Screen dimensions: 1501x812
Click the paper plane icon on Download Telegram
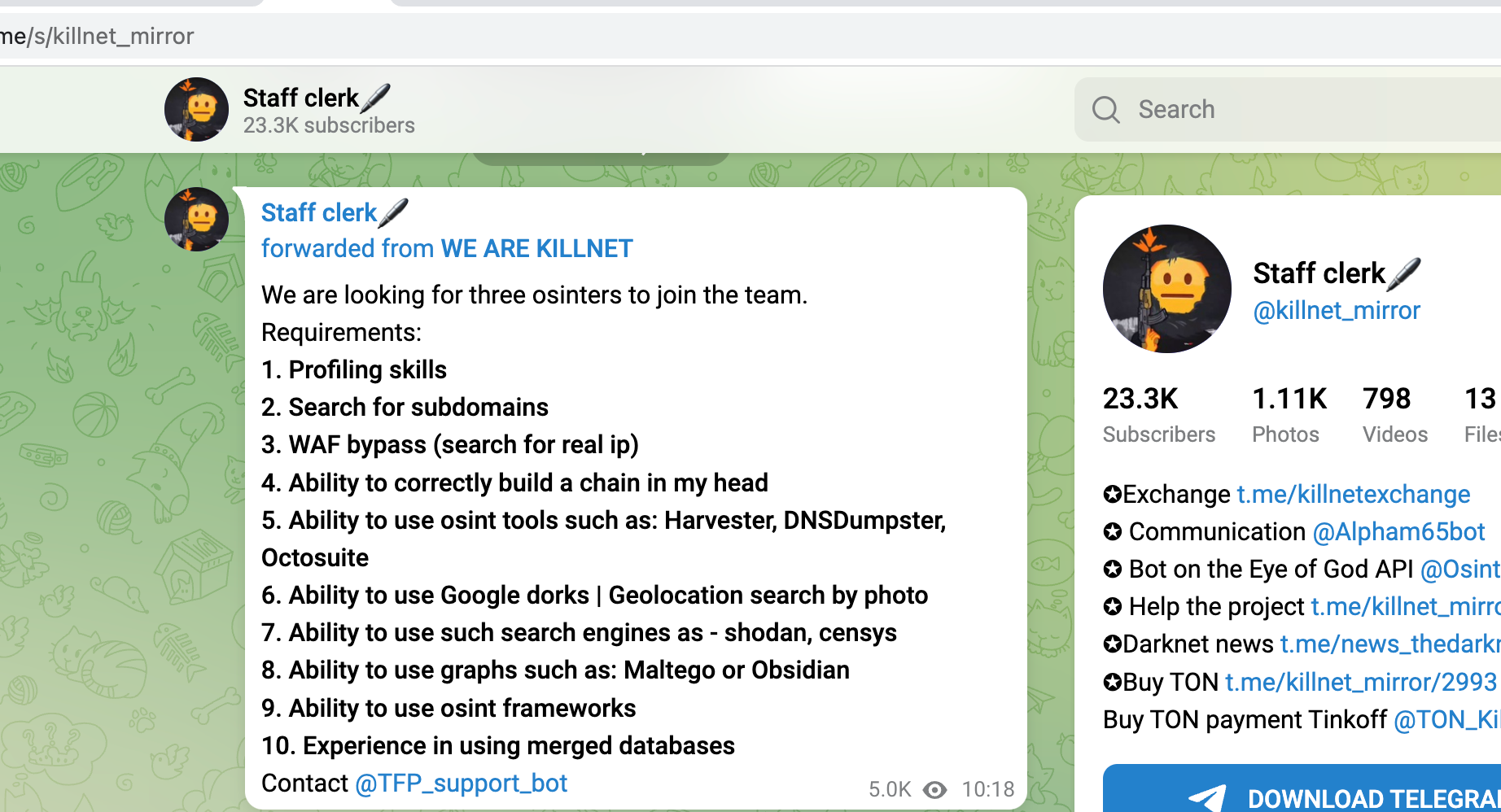[1208, 797]
